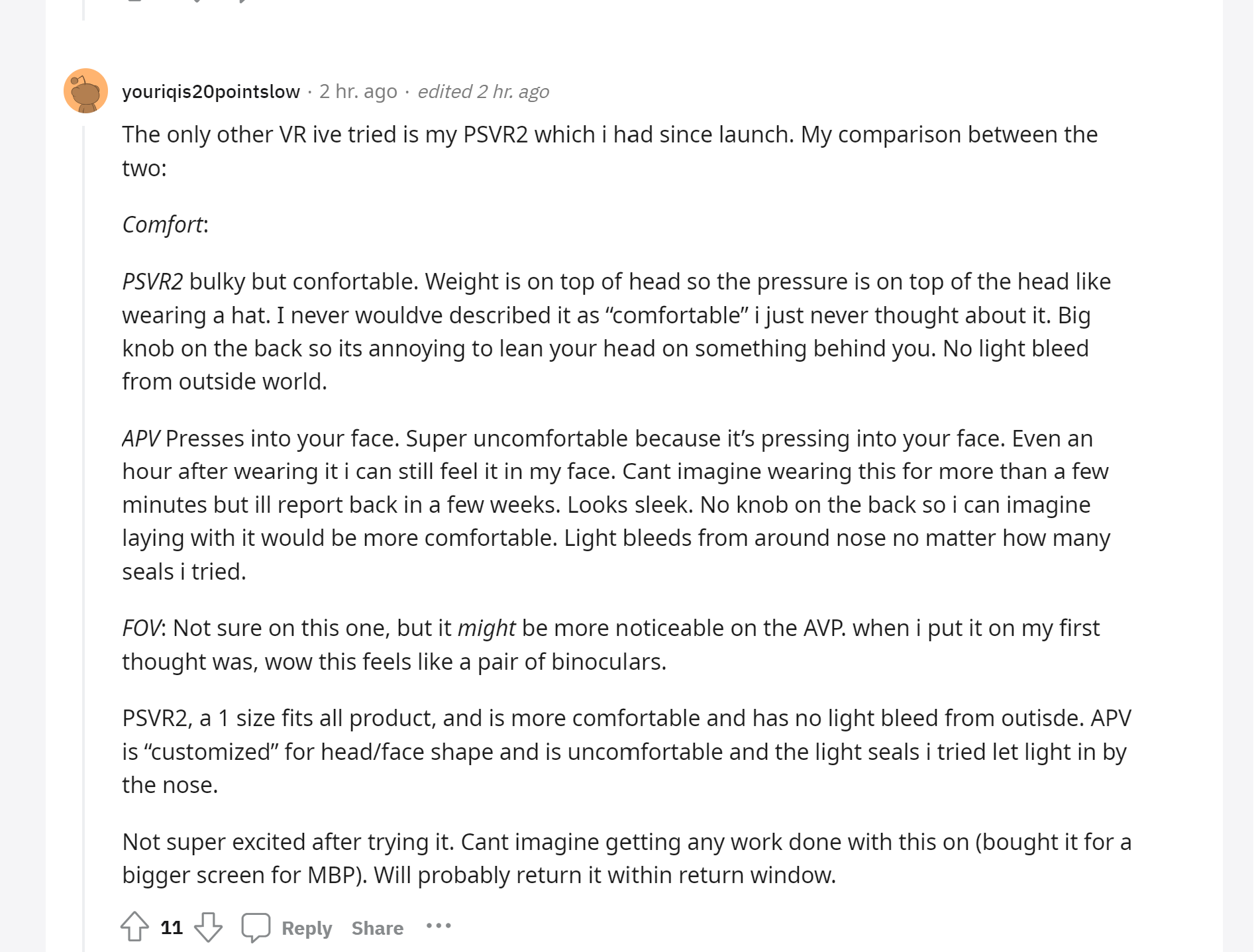Screen dimensions: 1254x952
Task: Click the italic word 'might'
Action: [x=487, y=628]
